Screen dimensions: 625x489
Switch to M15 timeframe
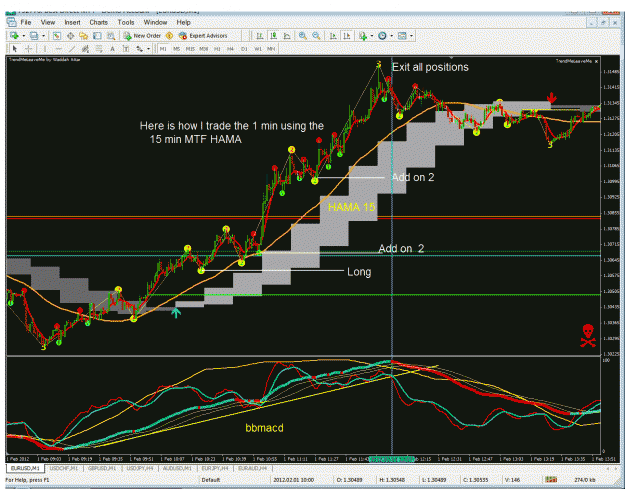point(190,49)
